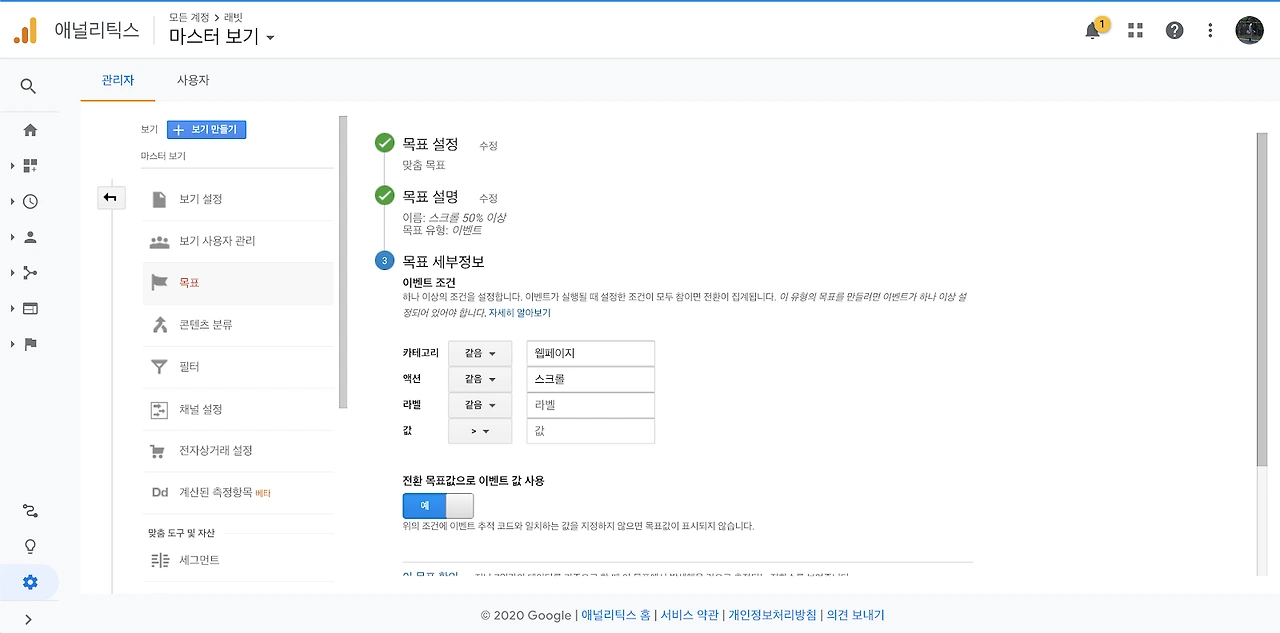Click 수정 next to 목표 설명
Screen dimensions: 1280x633
488,199
